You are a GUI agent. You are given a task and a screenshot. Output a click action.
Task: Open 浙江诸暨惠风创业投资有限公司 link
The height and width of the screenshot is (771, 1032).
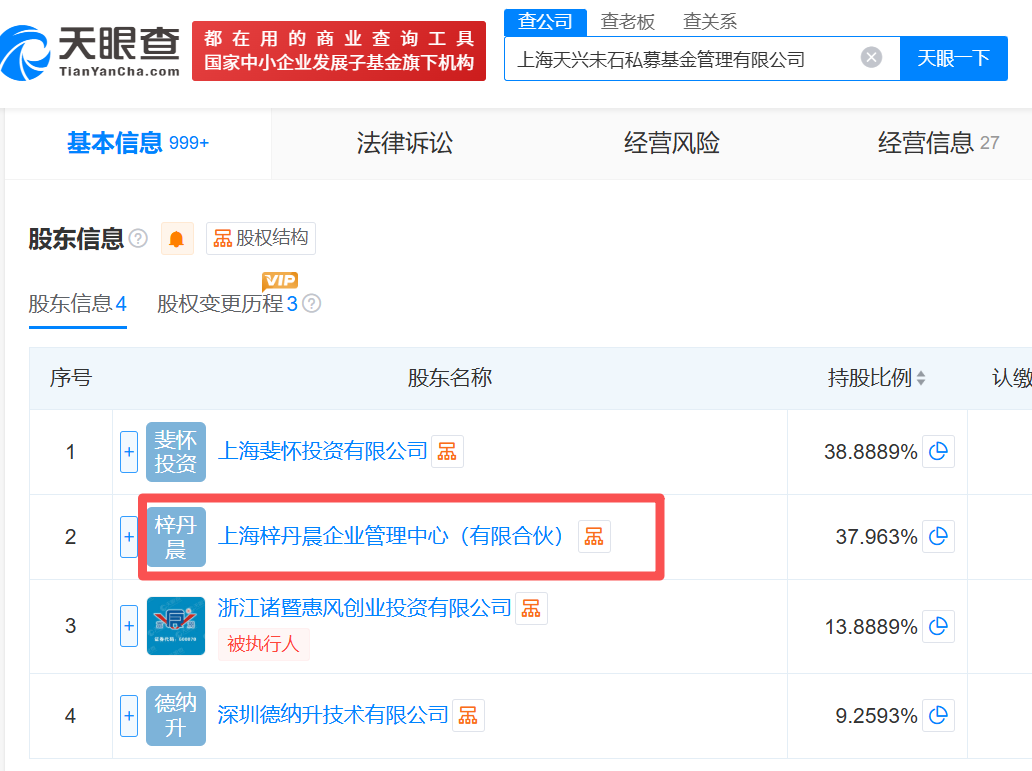(364, 608)
